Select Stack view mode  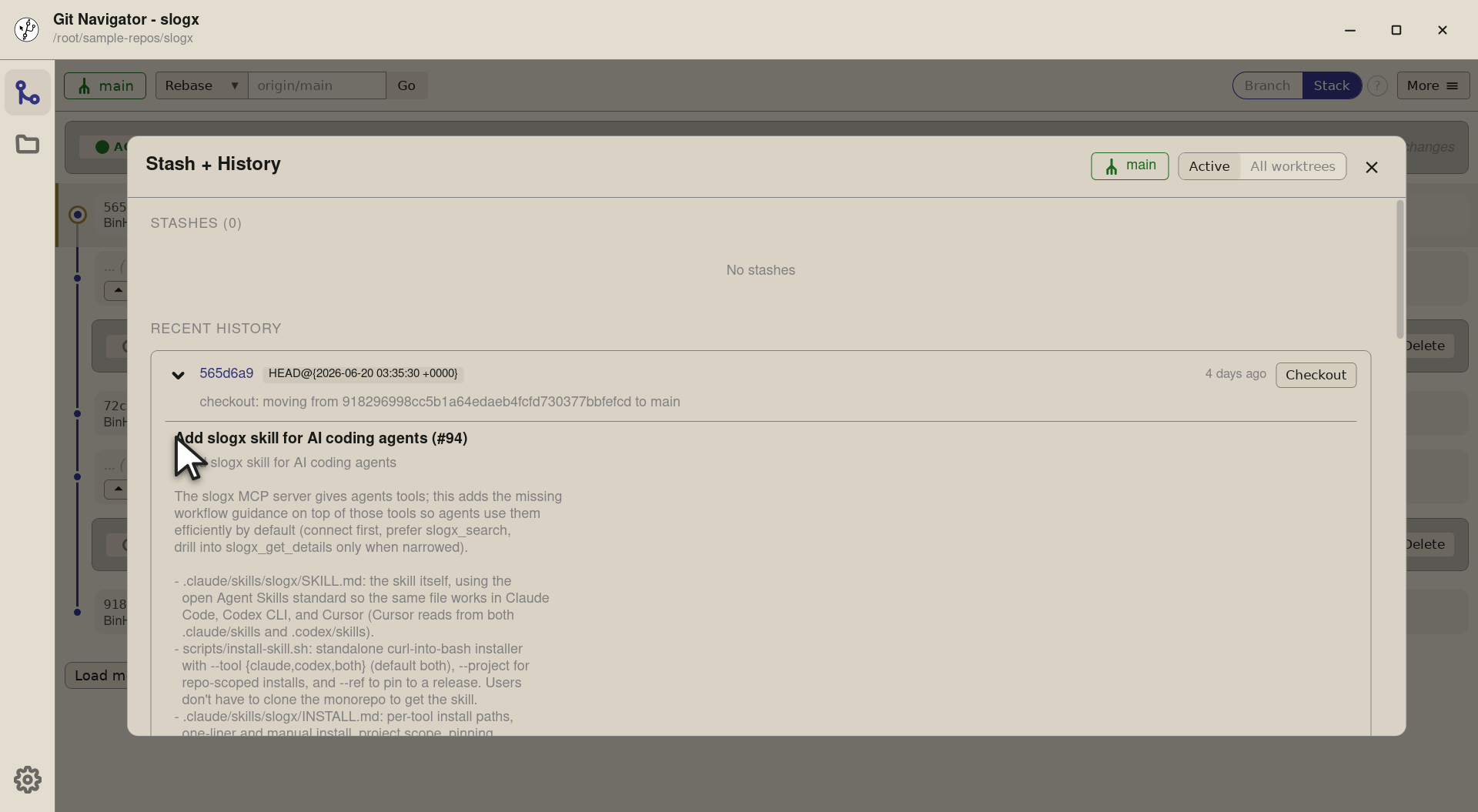pos(1331,85)
